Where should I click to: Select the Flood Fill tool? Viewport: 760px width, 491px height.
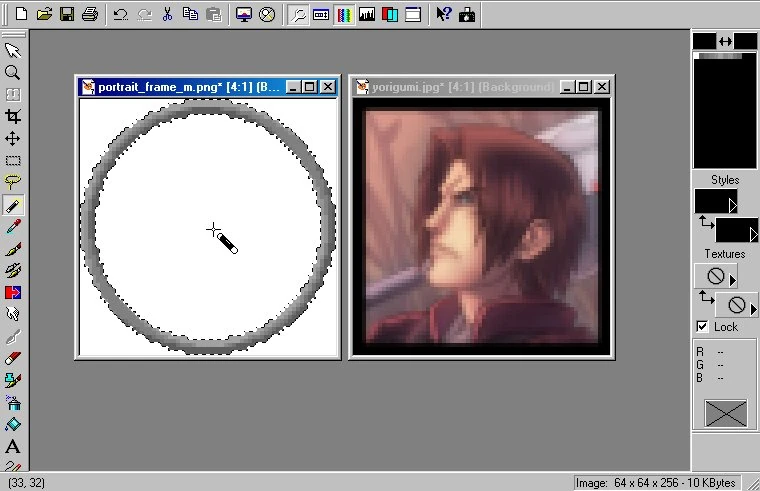(x=13, y=424)
